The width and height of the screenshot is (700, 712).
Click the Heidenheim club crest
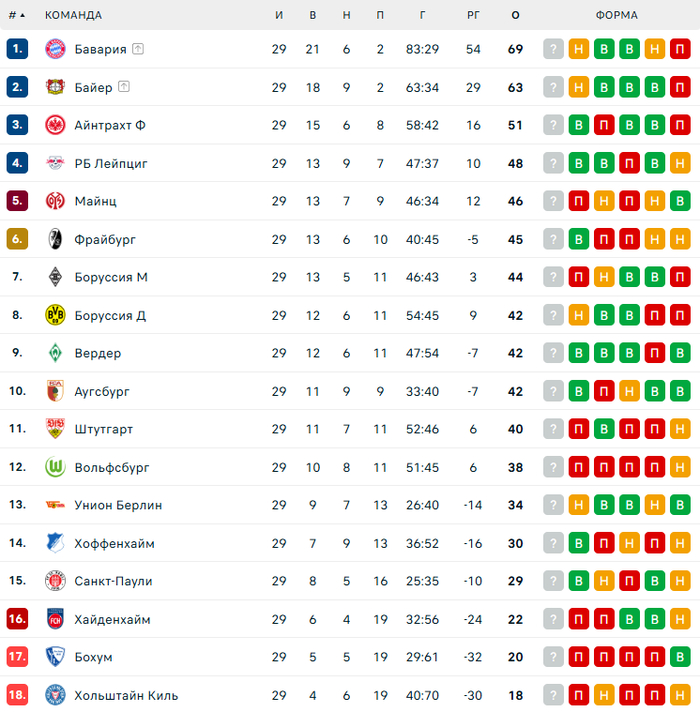point(55,619)
